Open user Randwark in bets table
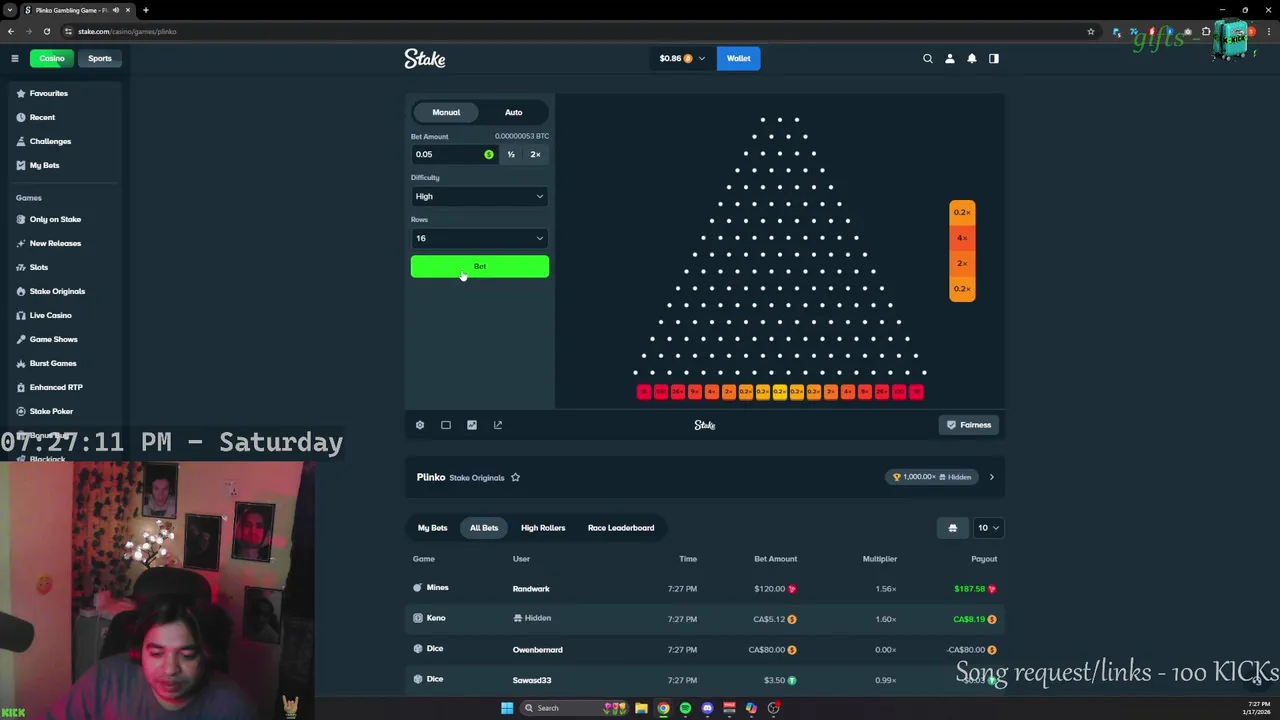 (531, 589)
